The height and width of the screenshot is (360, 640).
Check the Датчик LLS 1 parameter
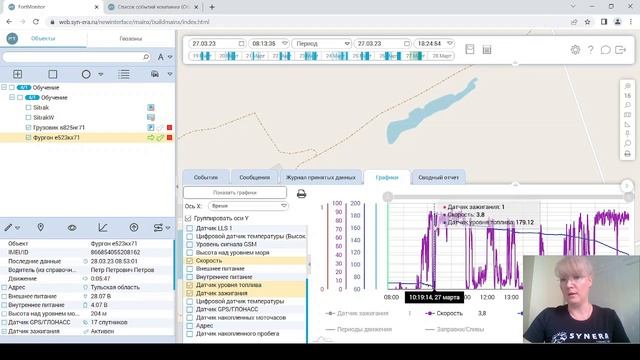tap(189, 228)
